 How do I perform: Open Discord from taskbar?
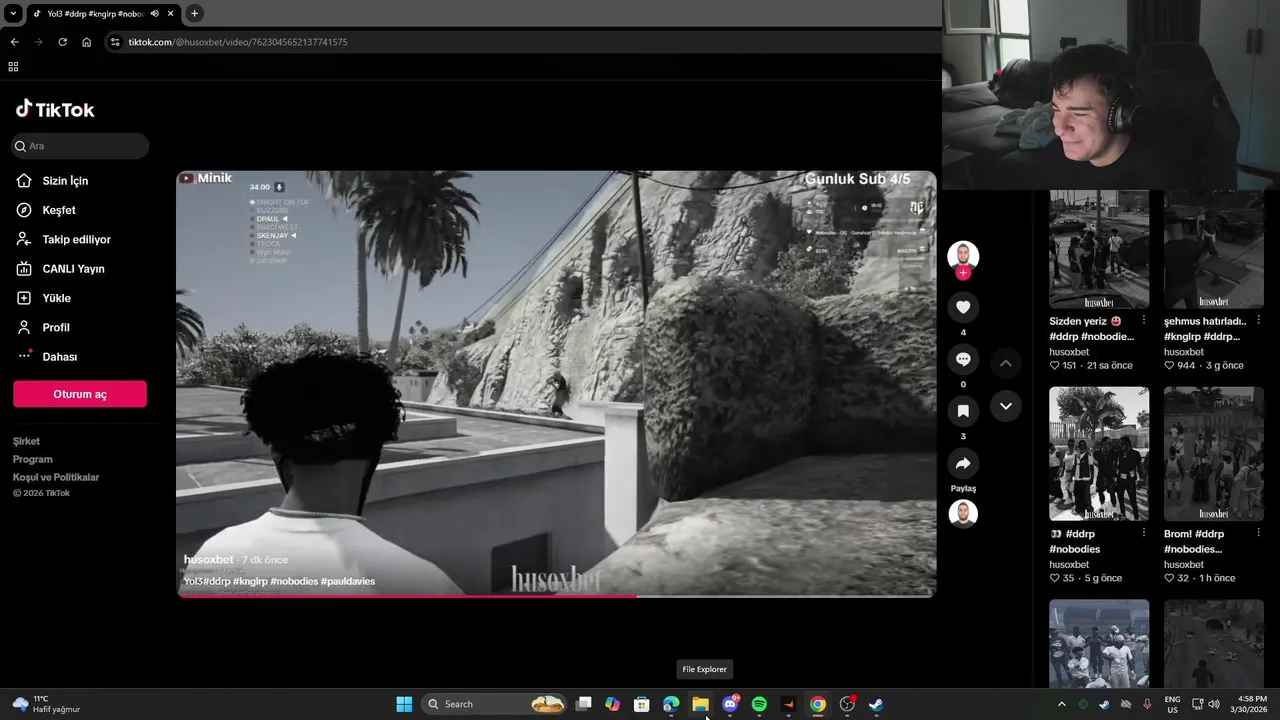tap(730, 704)
